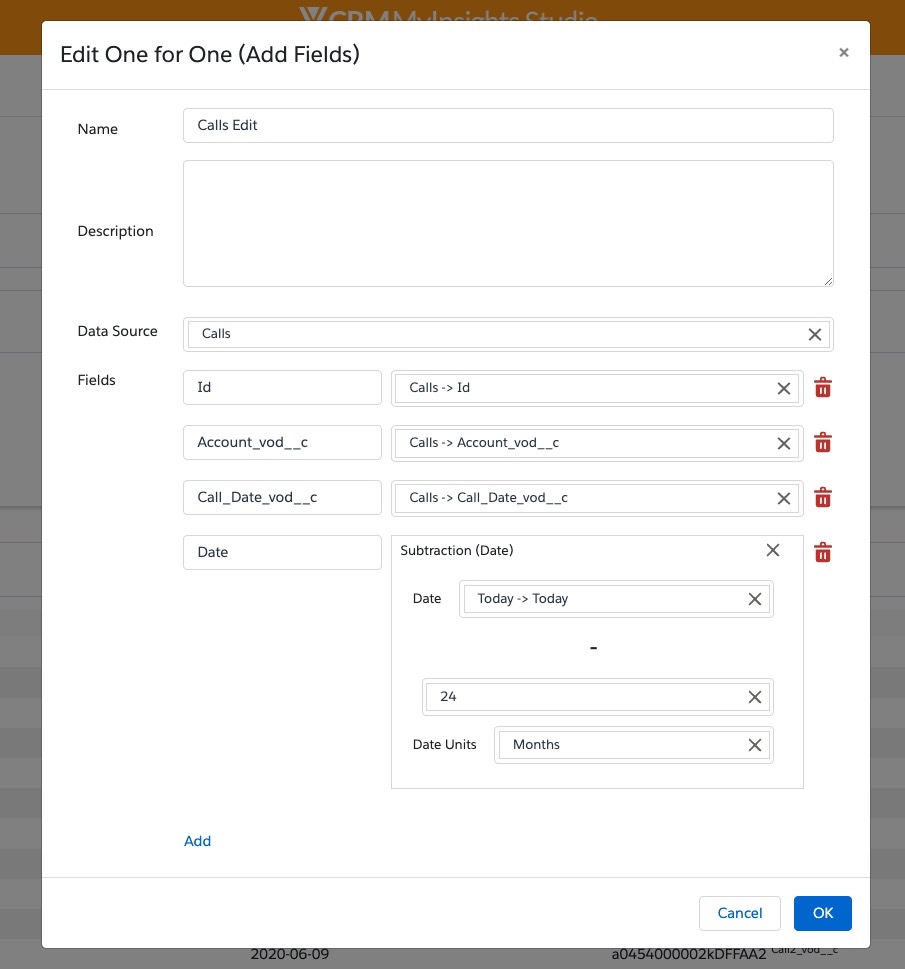Delete the Date field row

823,553
